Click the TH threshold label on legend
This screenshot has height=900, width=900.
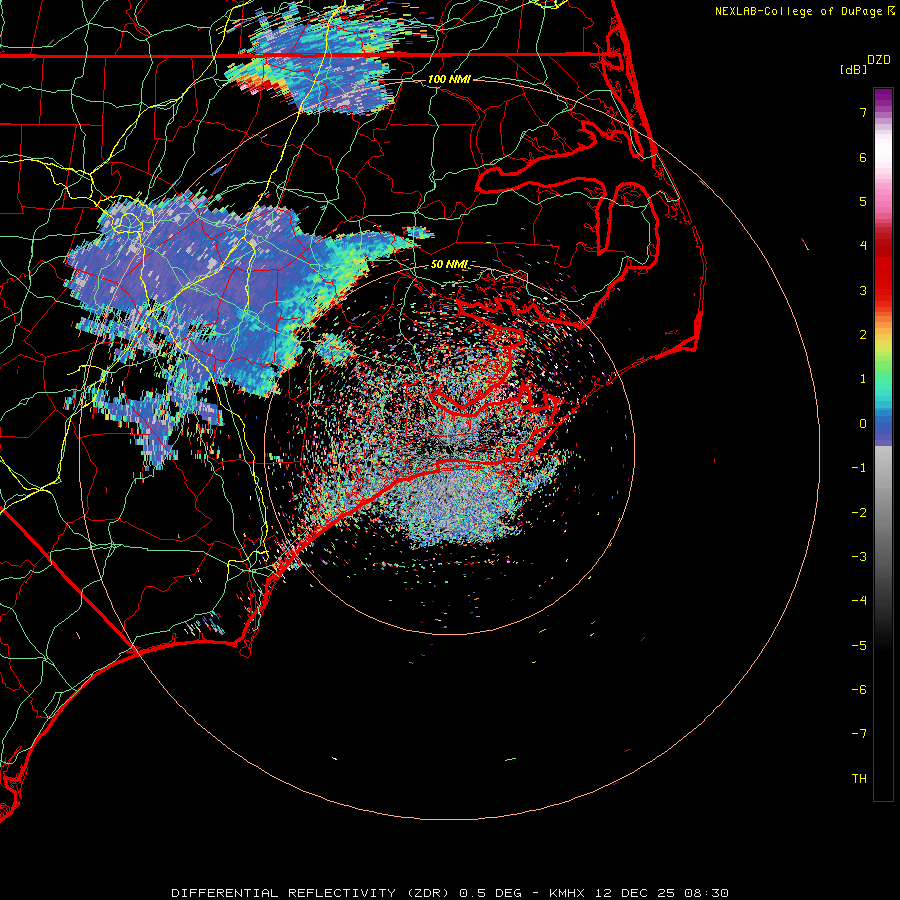pos(859,779)
